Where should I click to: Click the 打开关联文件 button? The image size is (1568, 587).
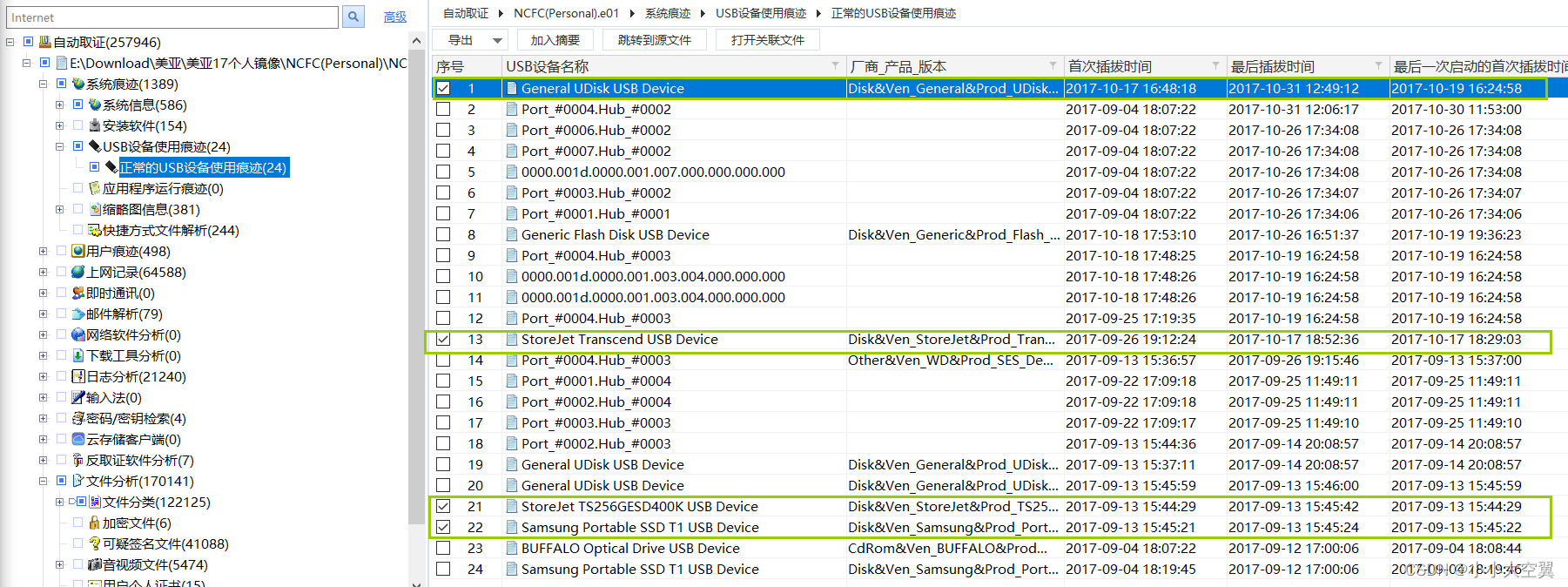tap(768, 40)
